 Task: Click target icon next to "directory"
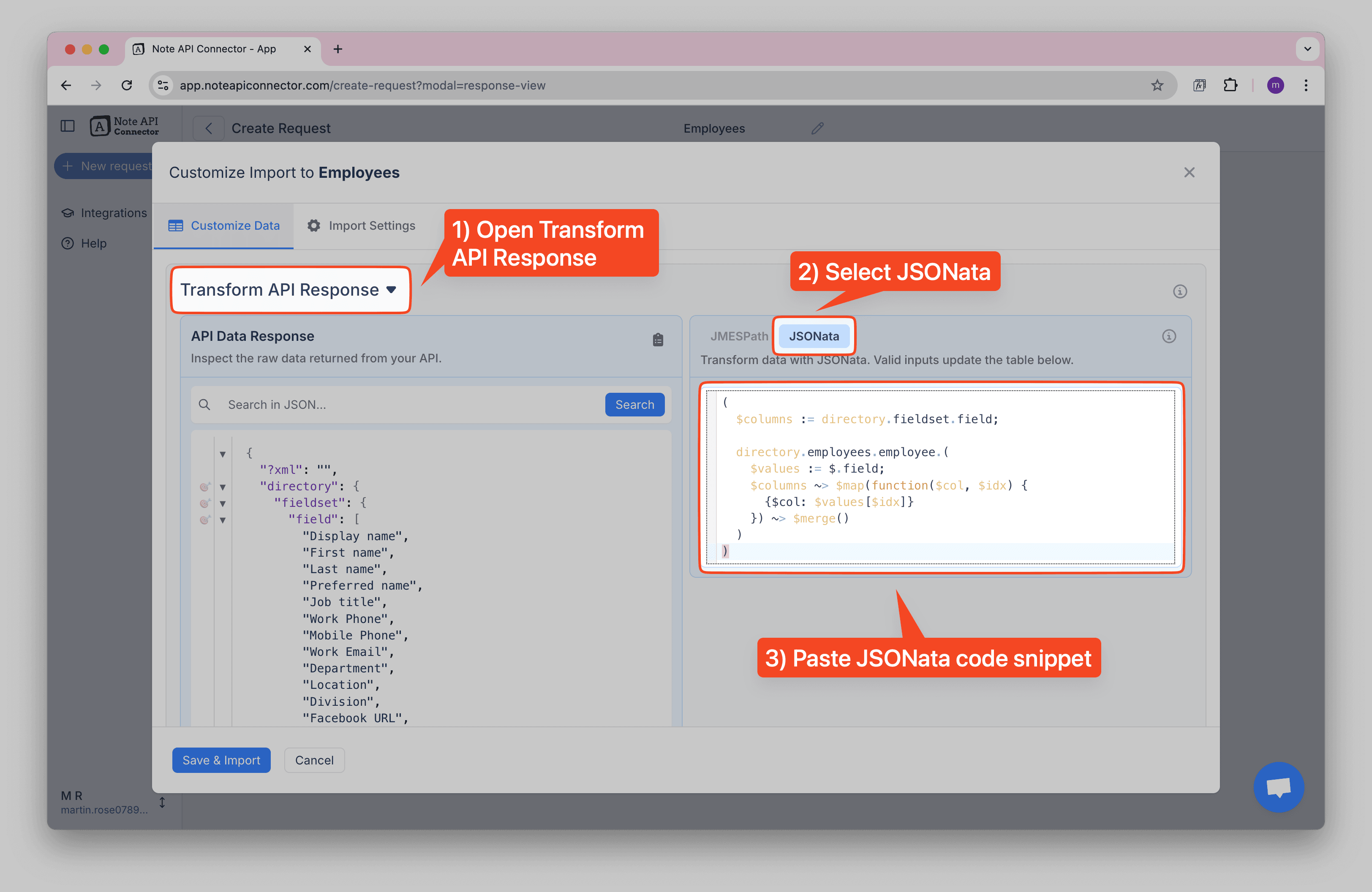(x=204, y=487)
